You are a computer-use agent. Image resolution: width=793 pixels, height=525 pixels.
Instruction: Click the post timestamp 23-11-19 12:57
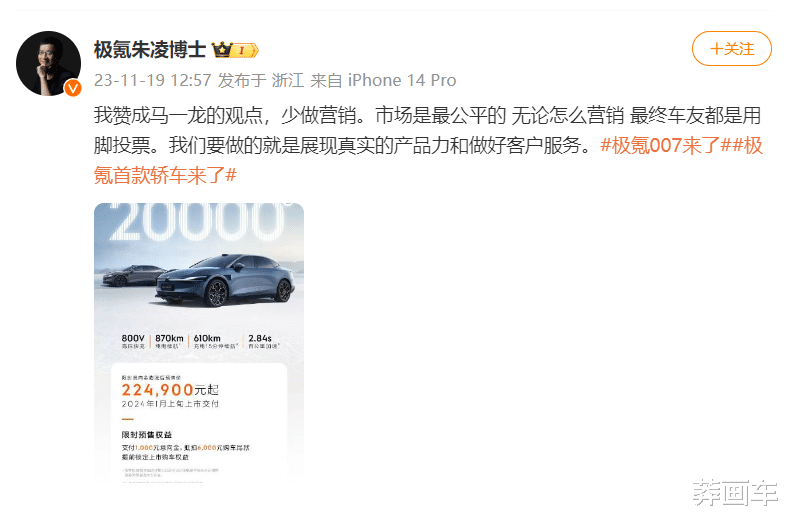pos(152,80)
